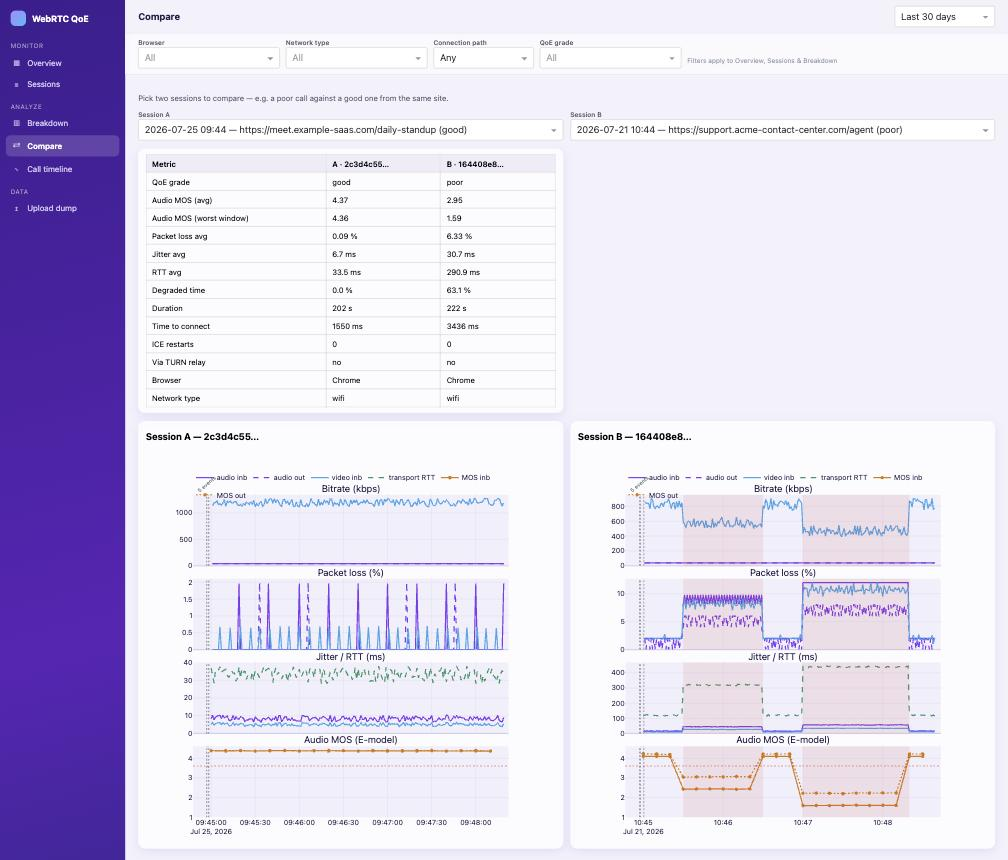Toggle audio out legend in Session A chart
Viewport: 1008px width, 860px height.
(x=280, y=478)
